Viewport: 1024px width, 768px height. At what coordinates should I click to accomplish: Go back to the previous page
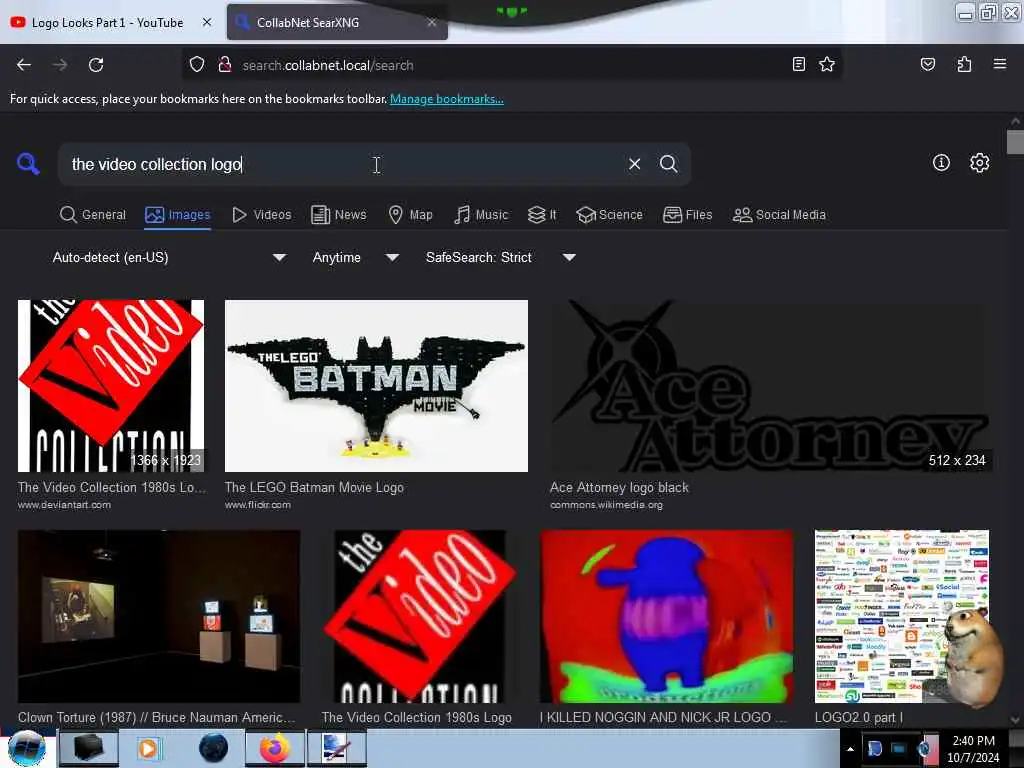(24, 65)
